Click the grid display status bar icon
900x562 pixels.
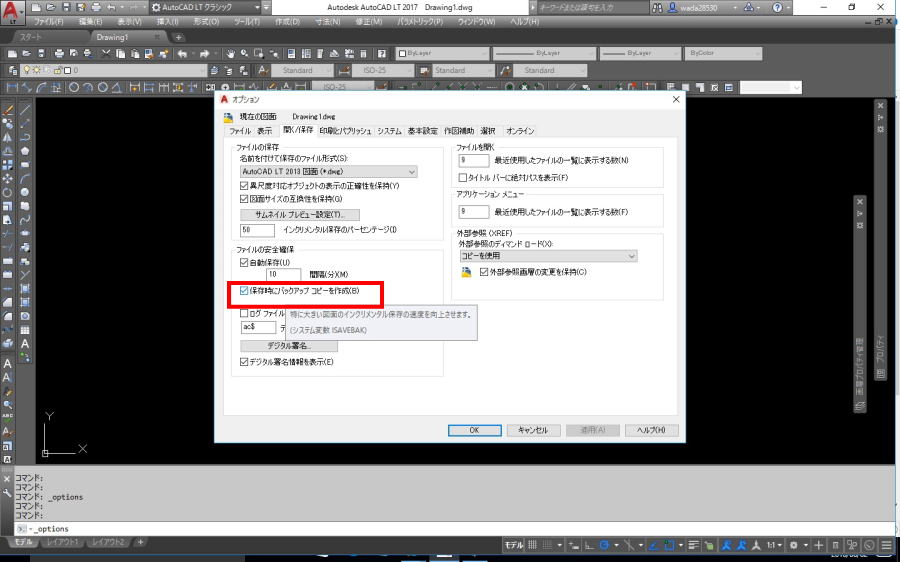coord(532,545)
